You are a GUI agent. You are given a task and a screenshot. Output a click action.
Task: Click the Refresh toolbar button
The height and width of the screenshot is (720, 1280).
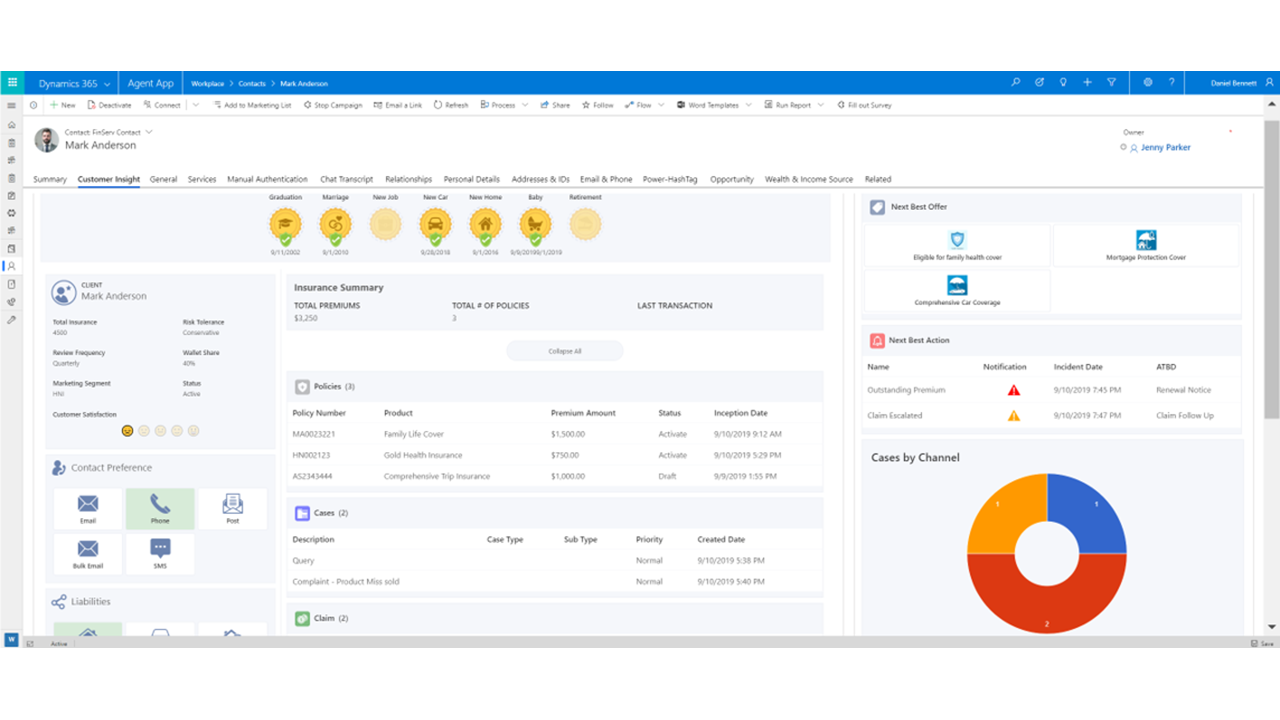coord(451,105)
